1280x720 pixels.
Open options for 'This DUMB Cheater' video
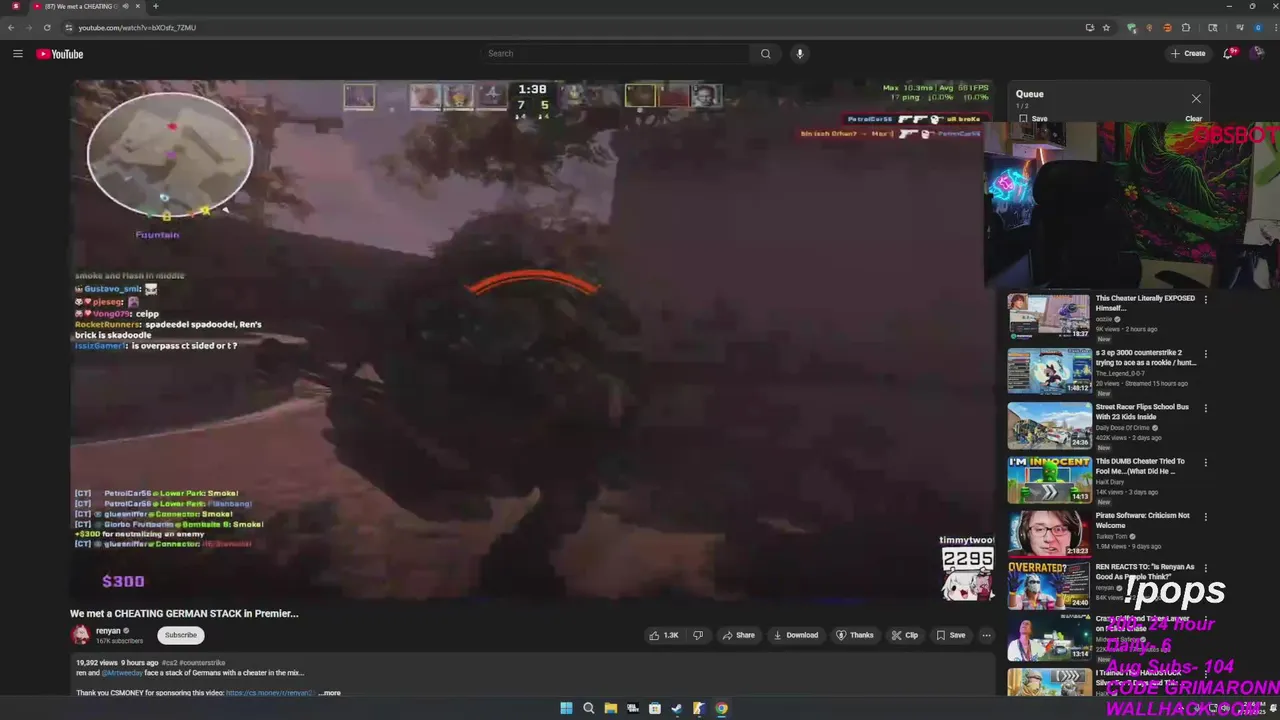(x=1205, y=463)
